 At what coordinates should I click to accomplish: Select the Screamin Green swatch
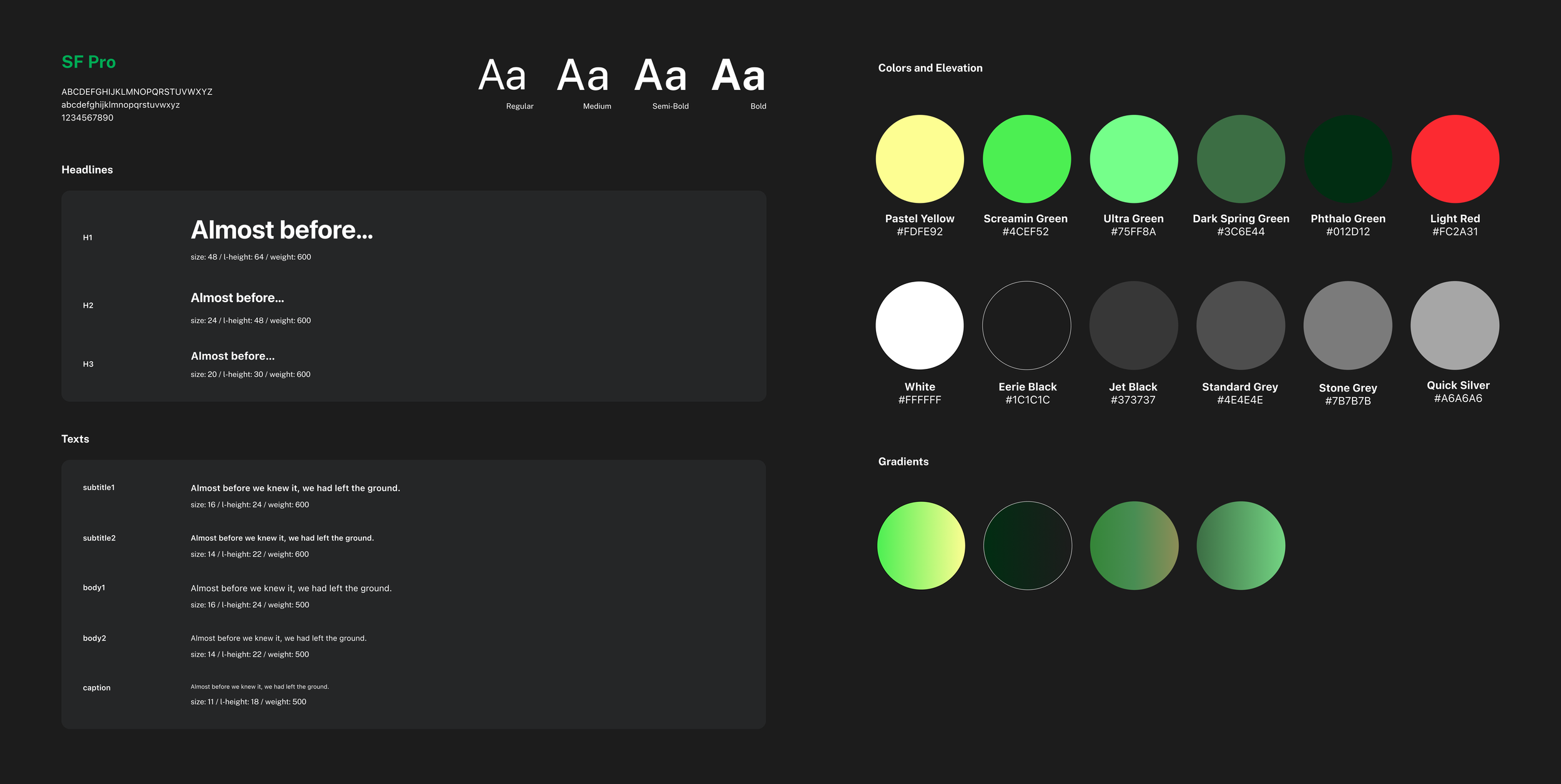[1027, 159]
